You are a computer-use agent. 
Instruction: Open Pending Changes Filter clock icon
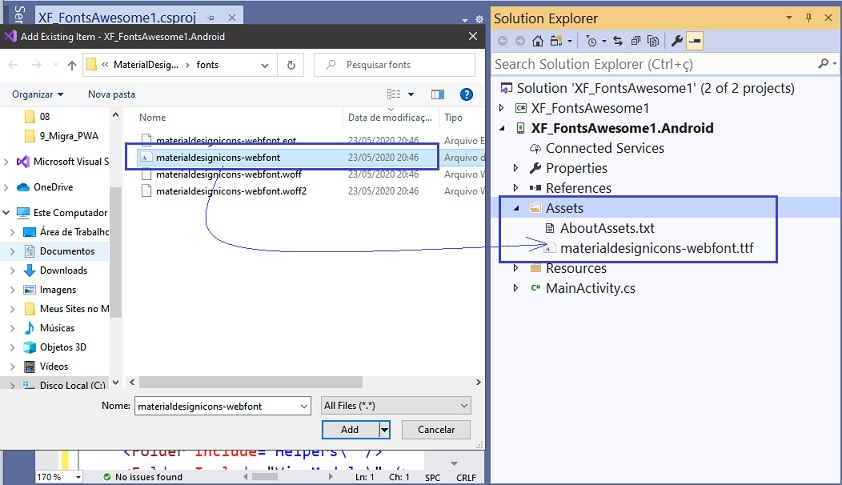click(591, 41)
